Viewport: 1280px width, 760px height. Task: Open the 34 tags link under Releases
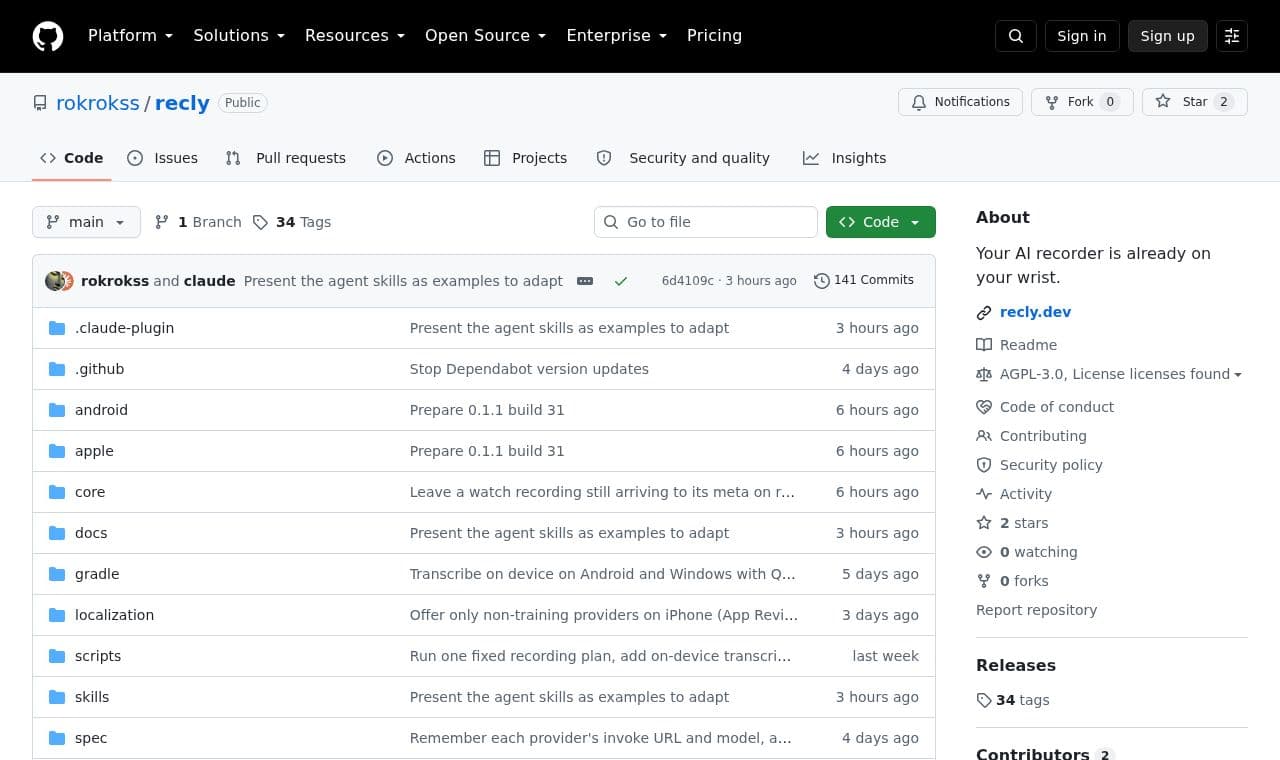point(1013,700)
